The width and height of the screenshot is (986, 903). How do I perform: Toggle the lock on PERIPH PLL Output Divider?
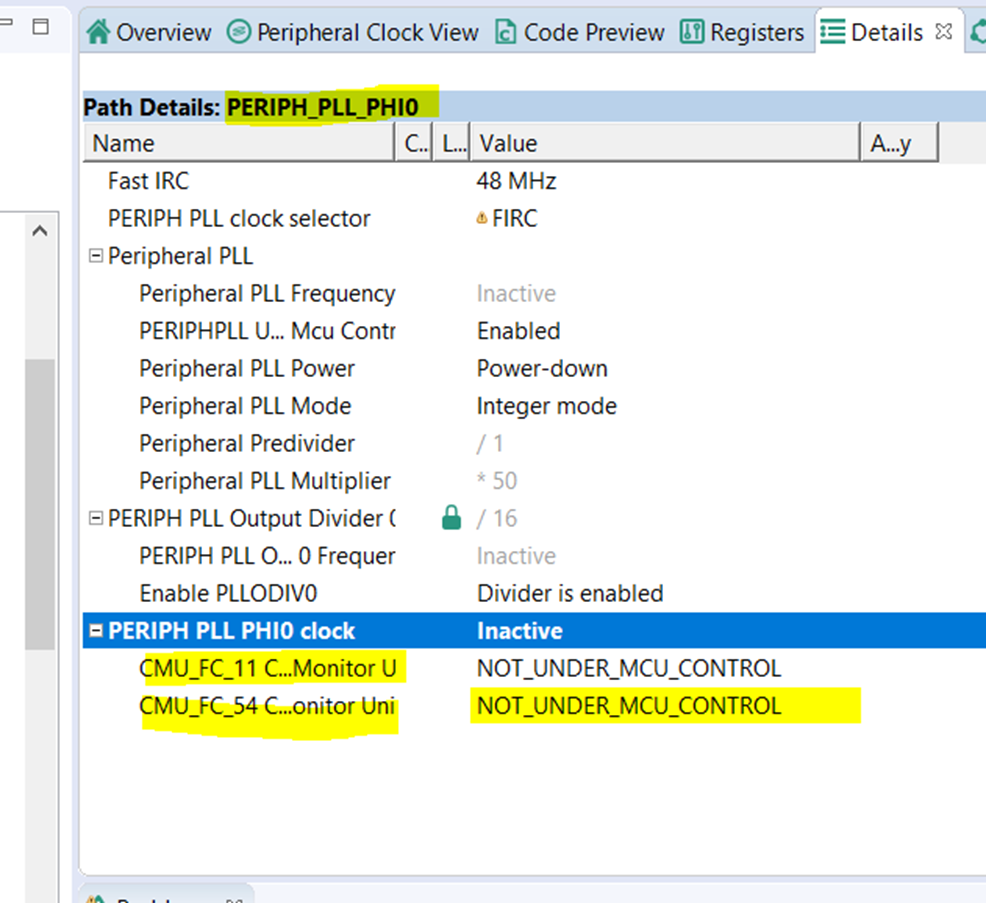coord(451,518)
